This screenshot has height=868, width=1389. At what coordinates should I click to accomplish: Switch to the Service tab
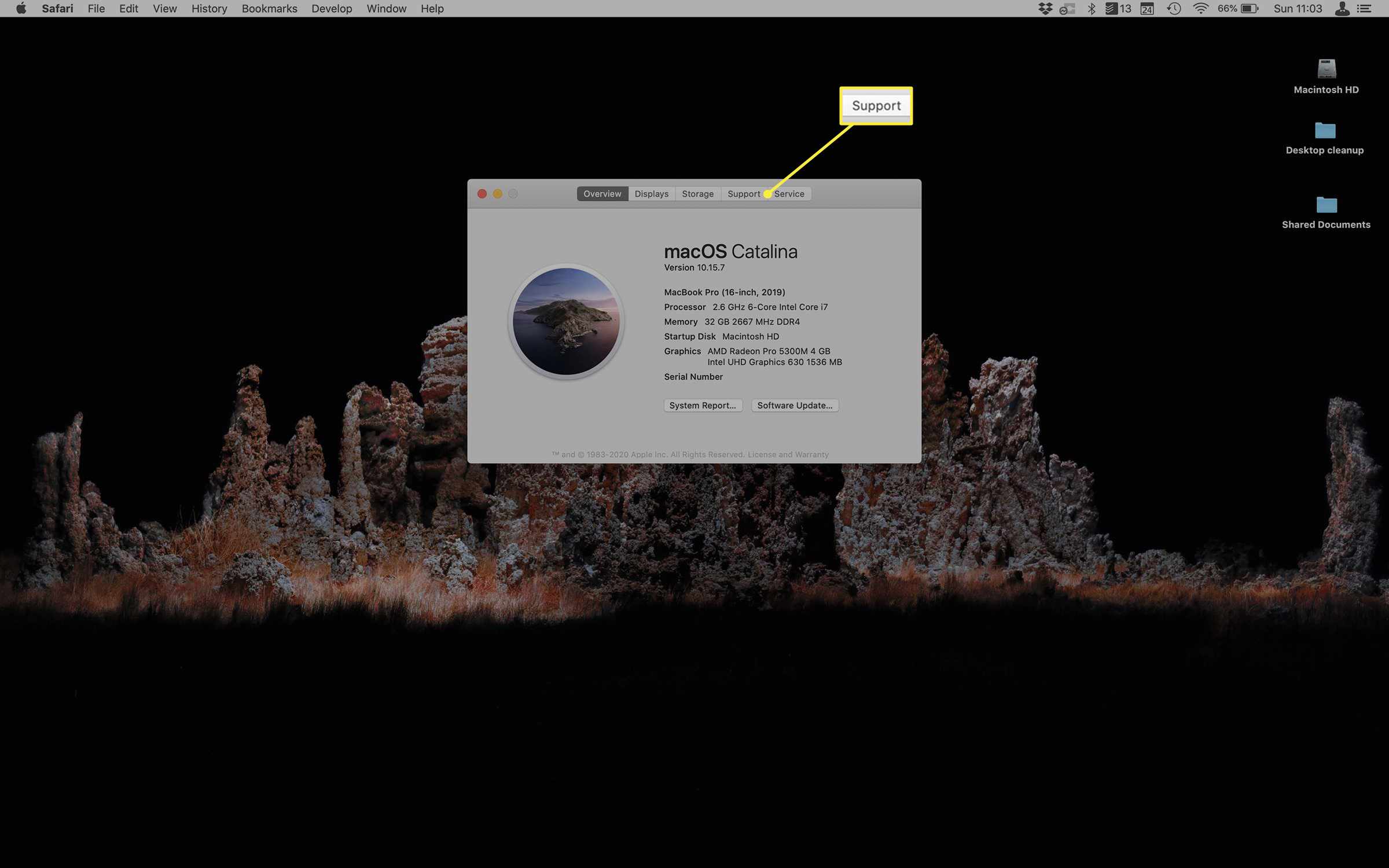click(789, 194)
